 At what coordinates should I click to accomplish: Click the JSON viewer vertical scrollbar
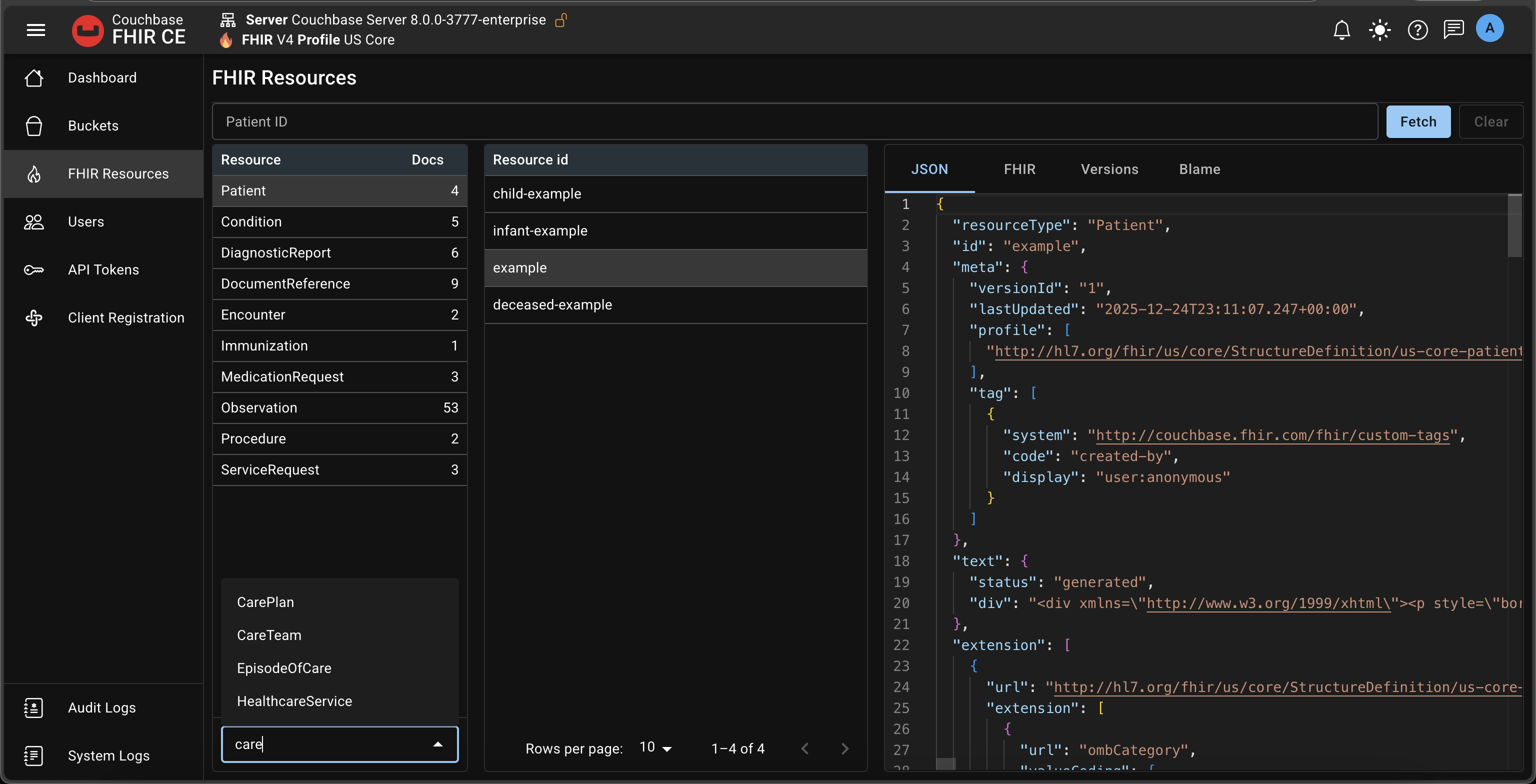pos(1514,226)
